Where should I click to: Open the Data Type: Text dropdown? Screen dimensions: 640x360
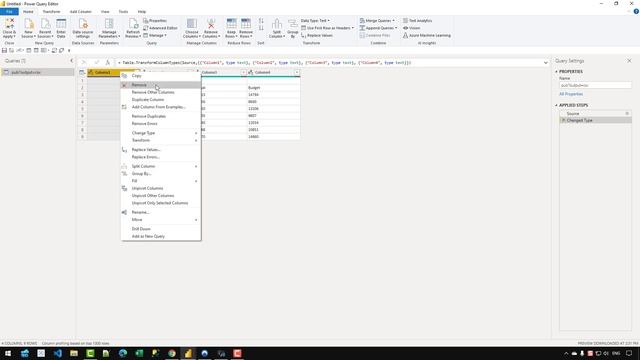click(315, 20)
